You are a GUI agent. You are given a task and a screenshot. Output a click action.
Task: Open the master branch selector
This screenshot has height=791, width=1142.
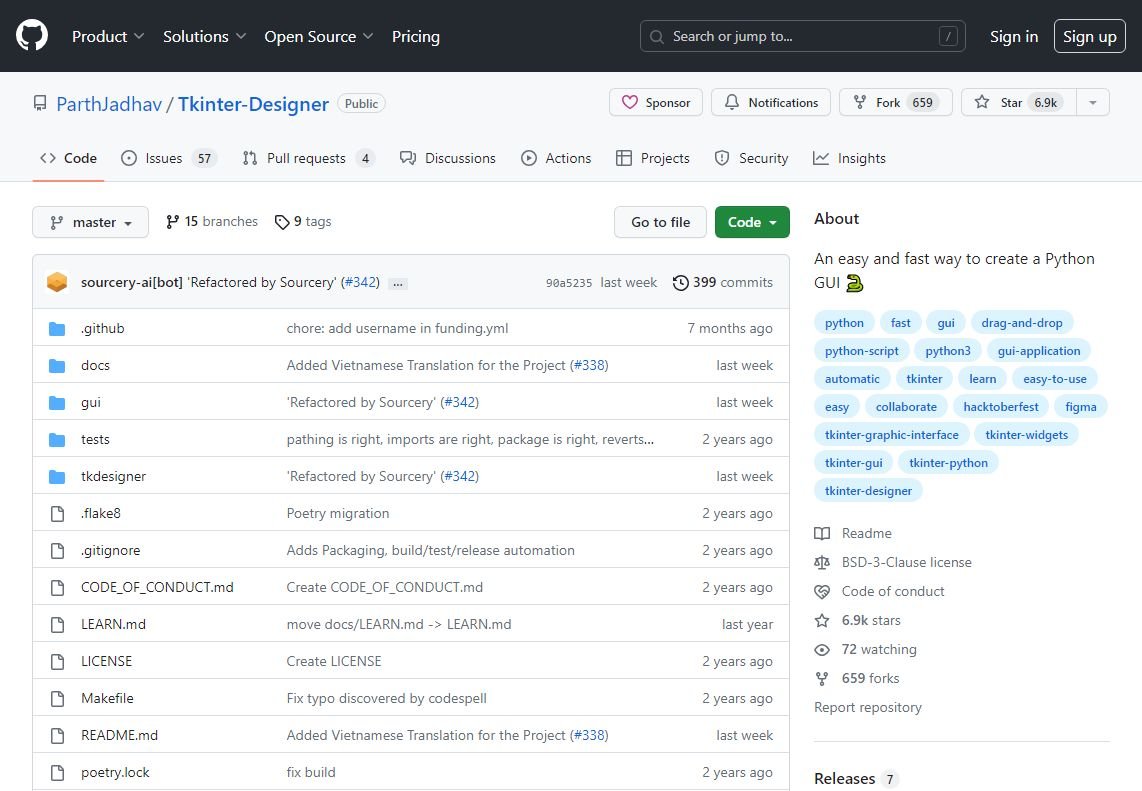pos(90,222)
